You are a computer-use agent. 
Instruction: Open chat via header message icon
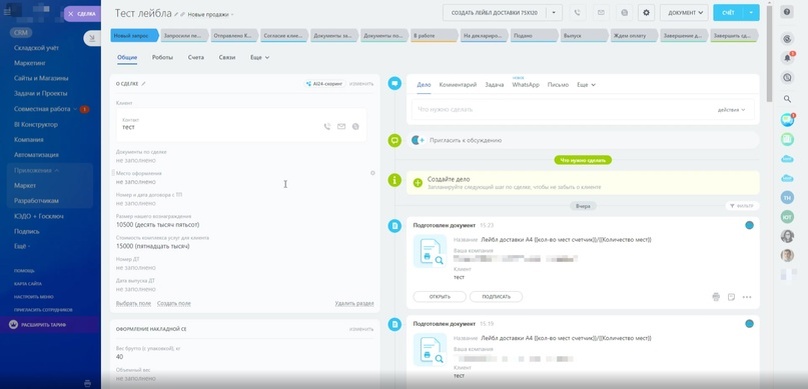(625, 12)
